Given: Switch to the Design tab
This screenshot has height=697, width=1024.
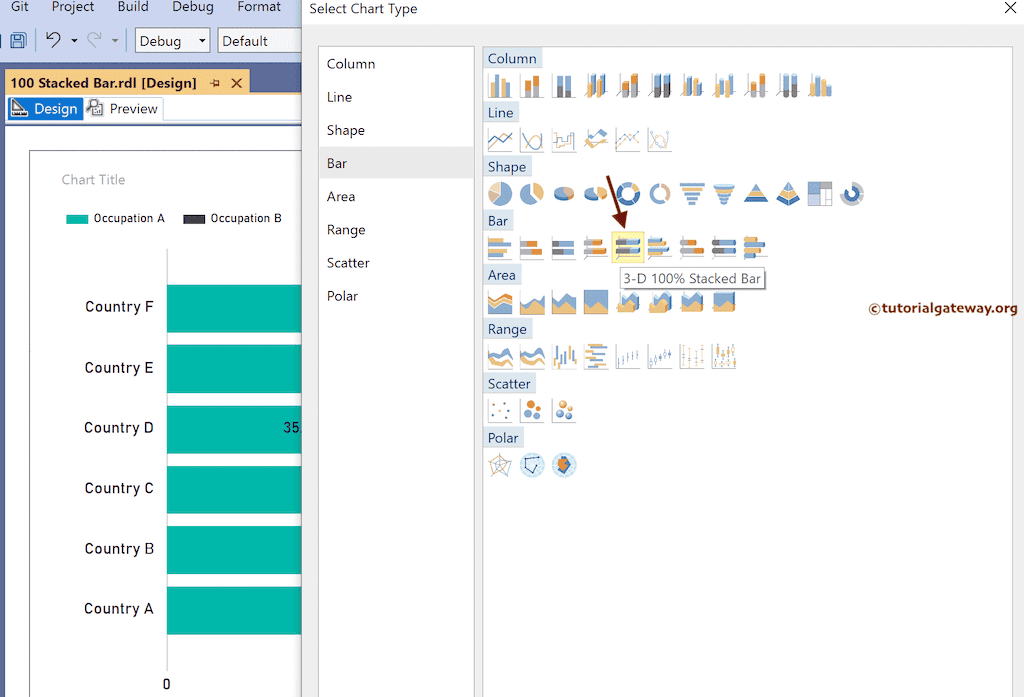Looking at the screenshot, I should [x=45, y=108].
